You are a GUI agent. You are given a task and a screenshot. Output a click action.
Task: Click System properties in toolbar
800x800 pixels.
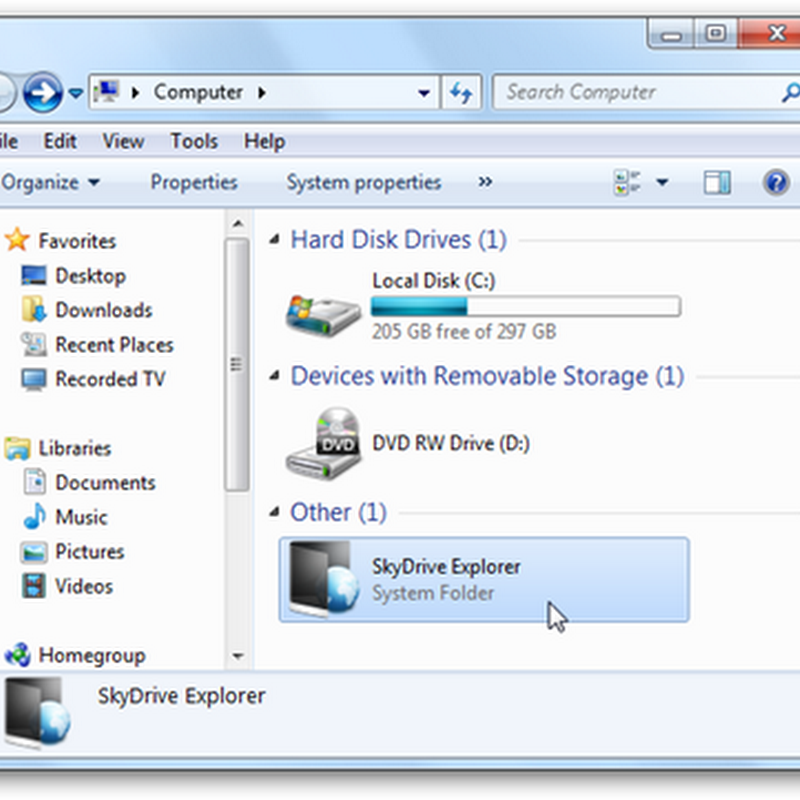pyautogui.click(x=363, y=182)
